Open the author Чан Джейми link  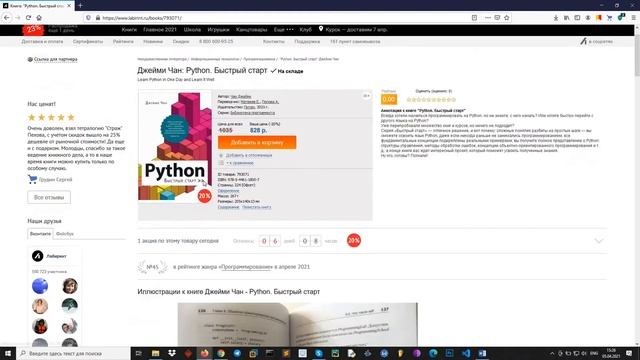pyautogui.click(x=241, y=96)
